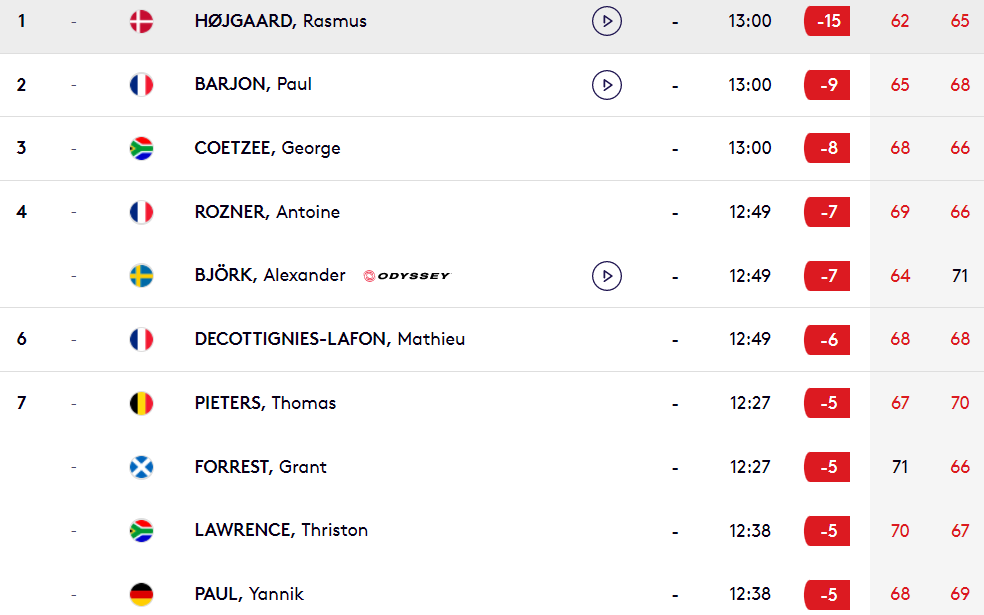Click the South Africa flag beside Coetzee
Image resolution: width=984 pixels, height=615 pixels.
pyautogui.click(x=141, y=148)
